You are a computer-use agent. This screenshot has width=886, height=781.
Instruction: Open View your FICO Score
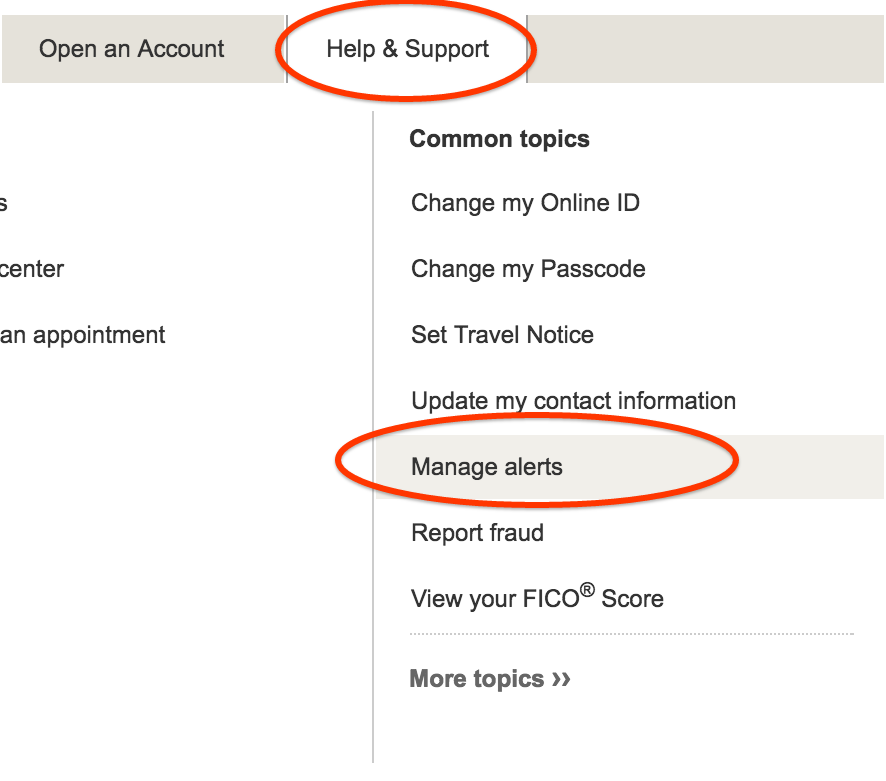537,599
